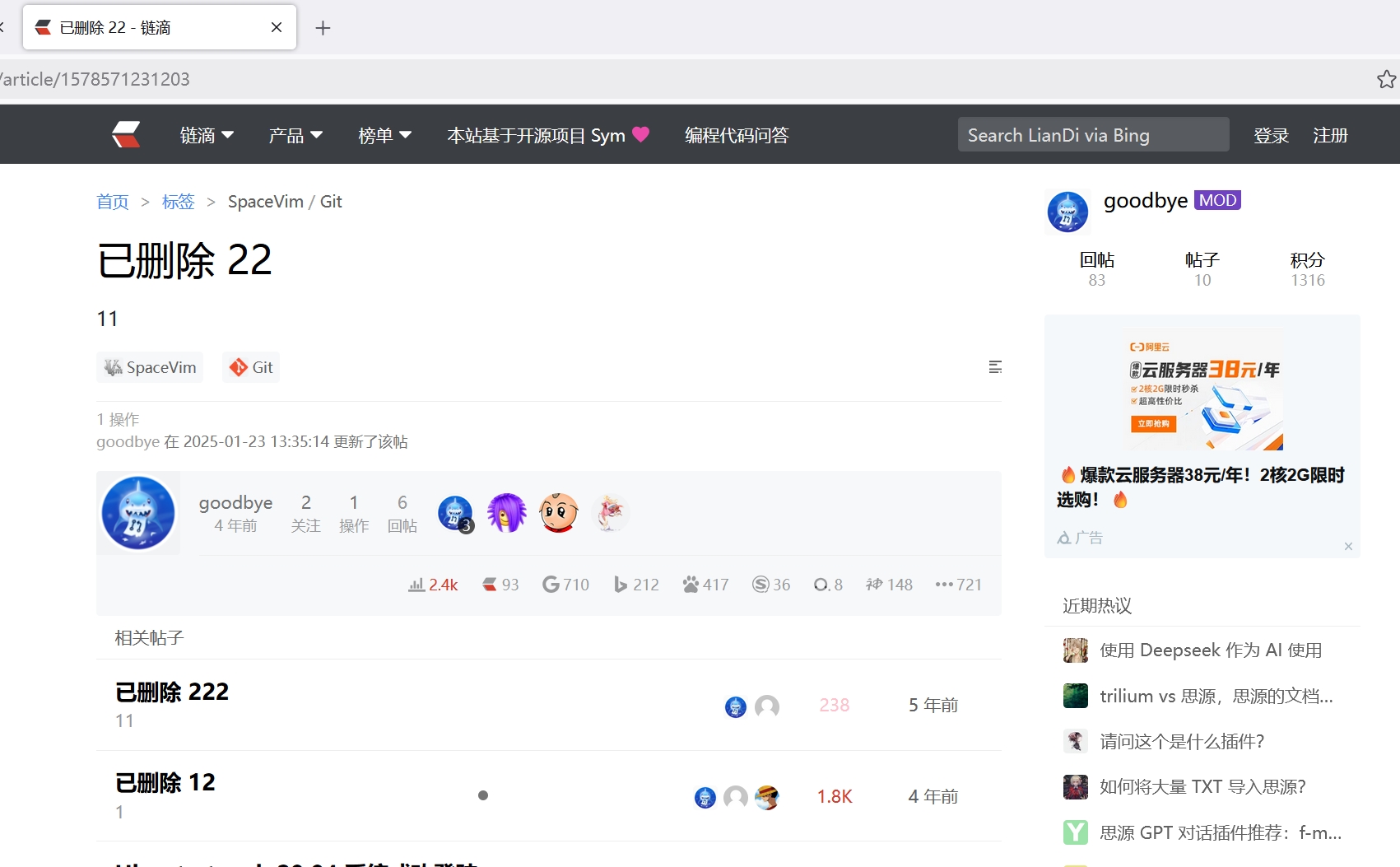Click the Google referrer icon showing 710
The width and height of the screenshot is (1400, 867).
(551, 585)
